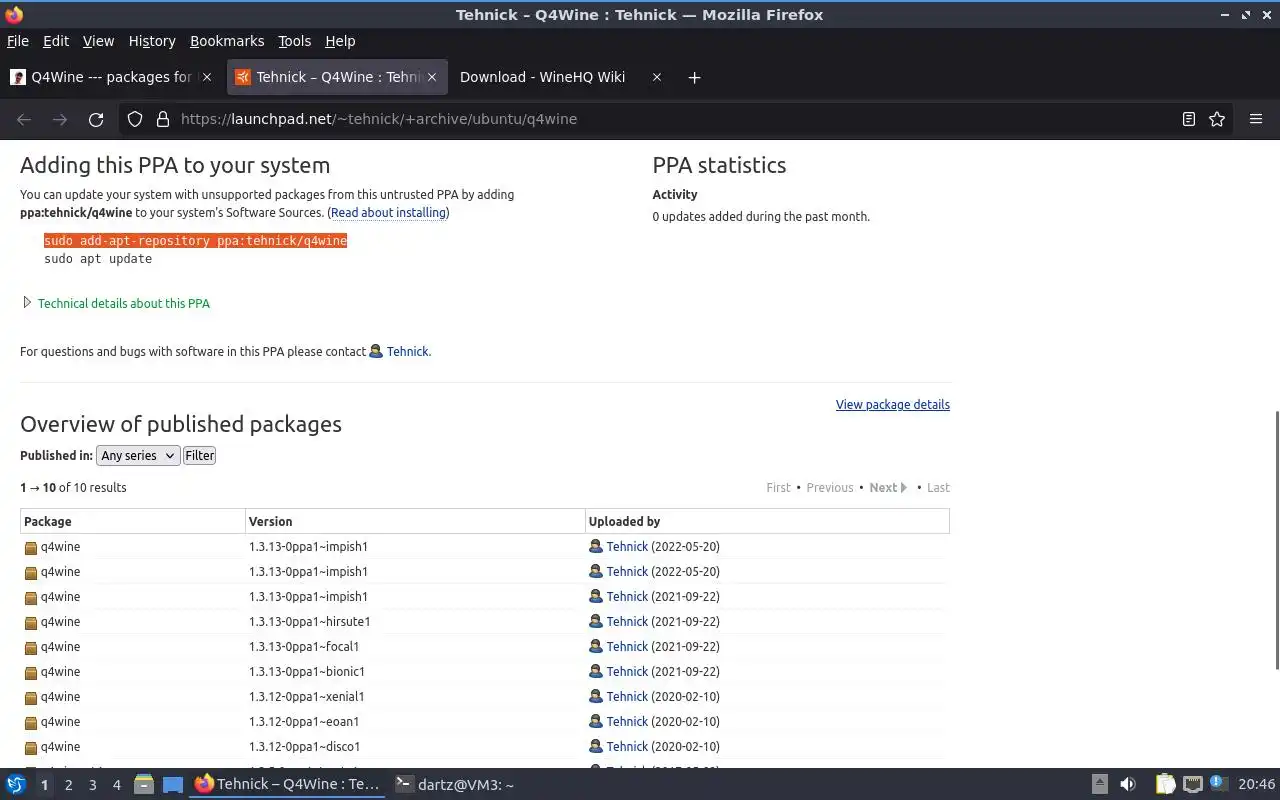The image size is (1280, 800).
Task: Click version 1.3.13-0ppa1~focal1 cell
Action: (304, 647)
